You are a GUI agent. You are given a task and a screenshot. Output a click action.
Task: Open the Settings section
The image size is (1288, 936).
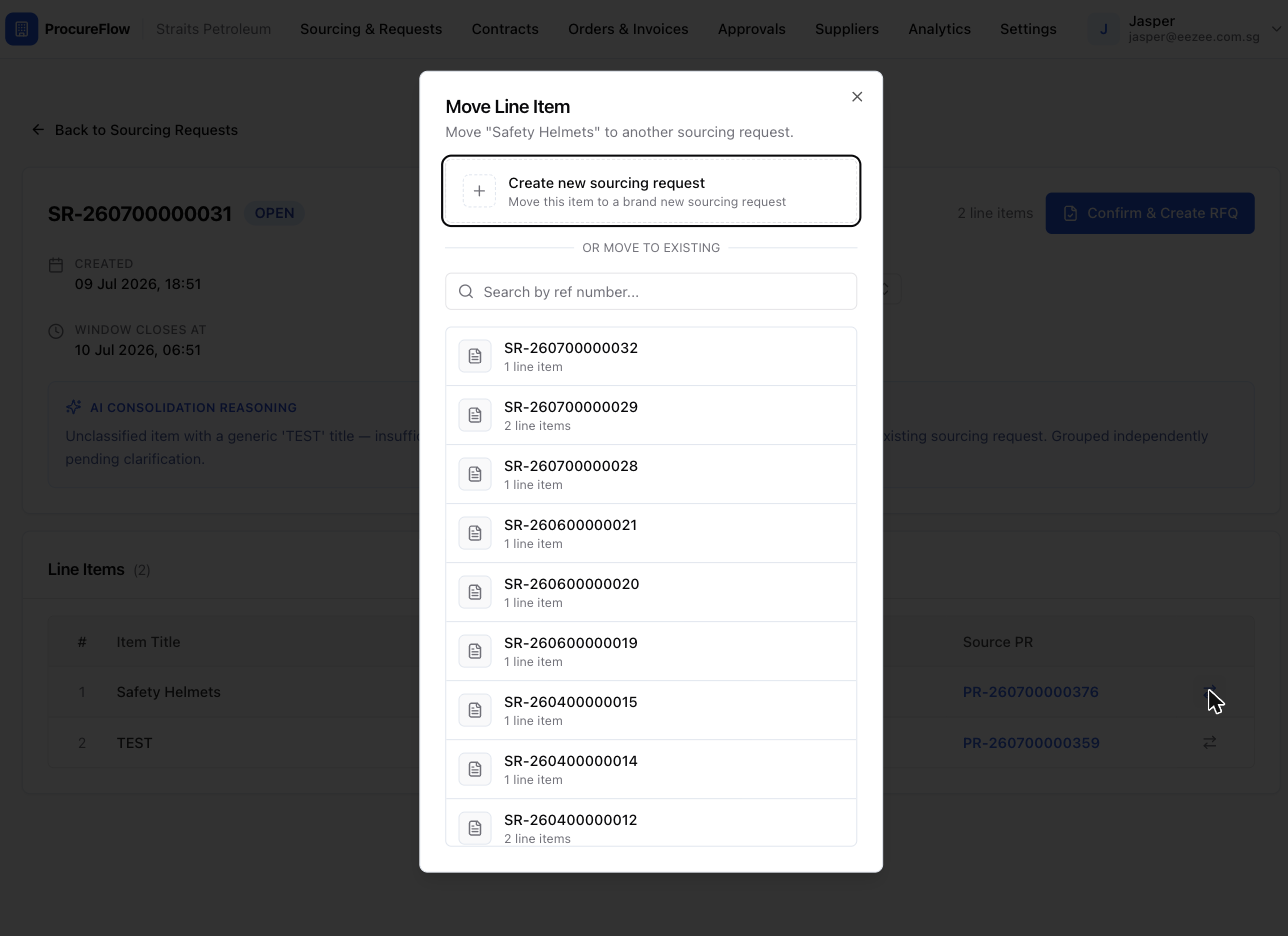click(1028, 29)
